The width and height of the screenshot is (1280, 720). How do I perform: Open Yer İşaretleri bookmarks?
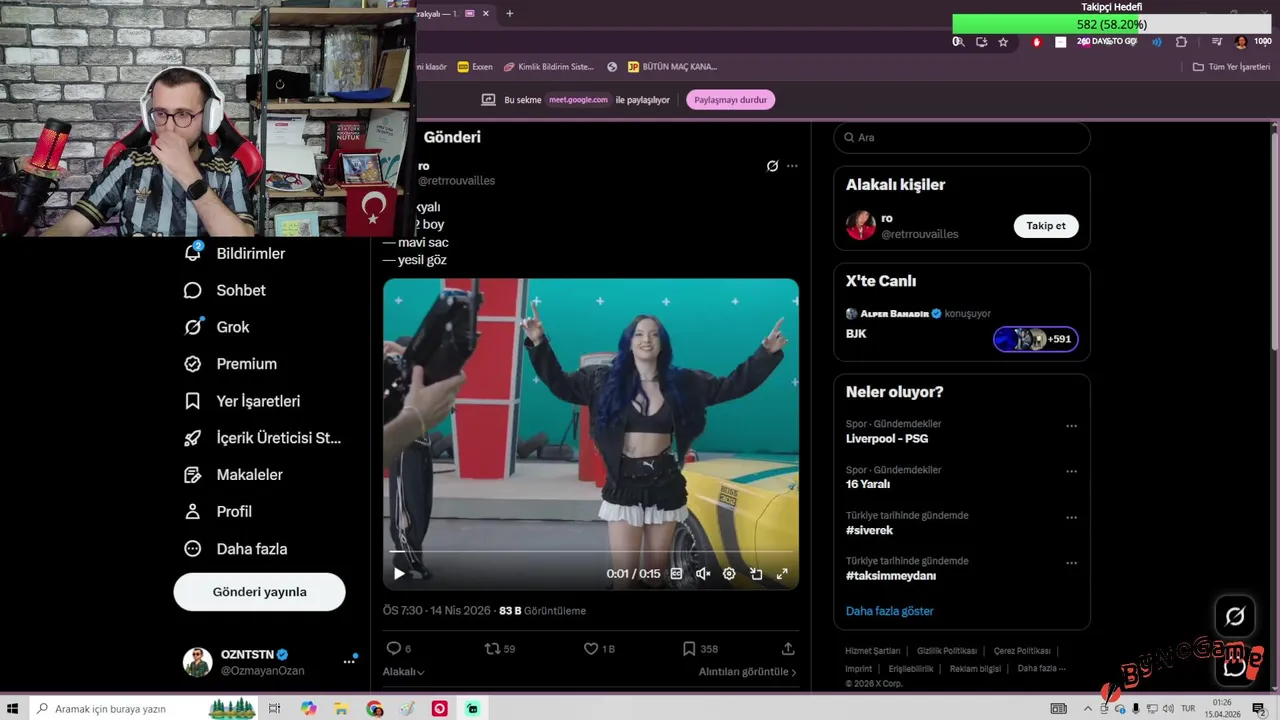pyautogui.click(x=242, y=401)
